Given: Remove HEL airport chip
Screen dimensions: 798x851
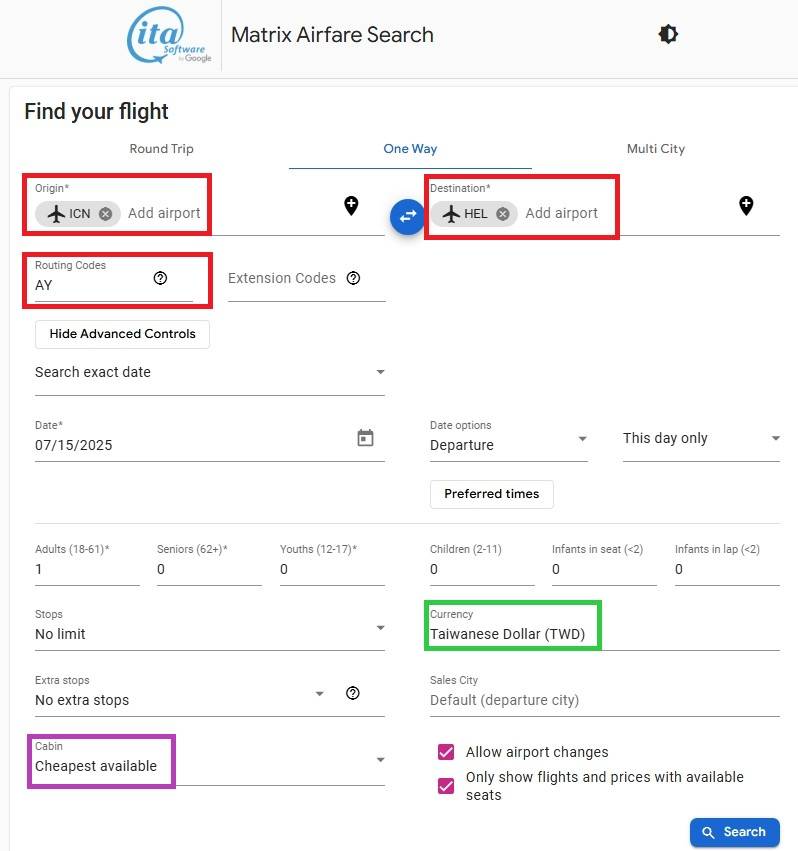Looking at the screenshot, I should click(502, 213).
